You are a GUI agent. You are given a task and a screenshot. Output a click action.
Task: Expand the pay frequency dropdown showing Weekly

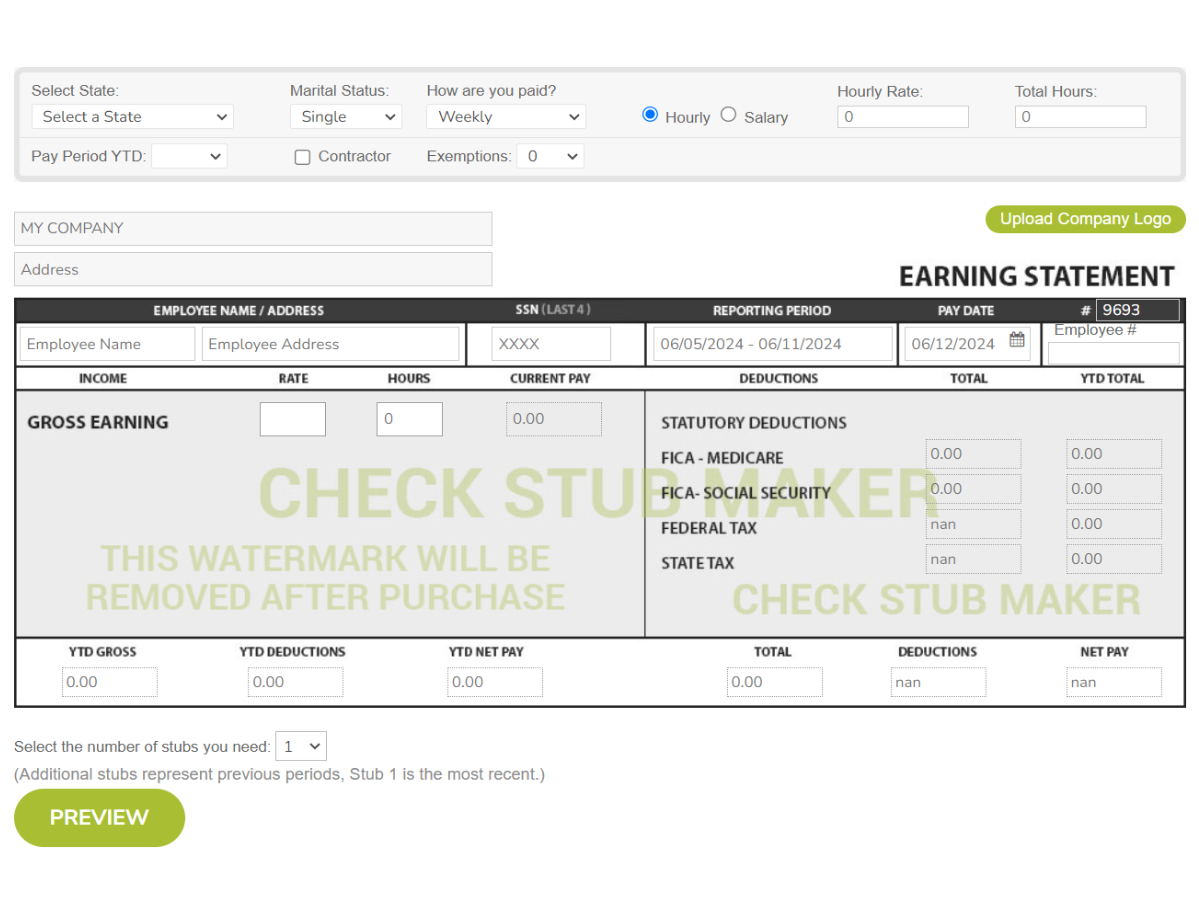tap(505, 116)
